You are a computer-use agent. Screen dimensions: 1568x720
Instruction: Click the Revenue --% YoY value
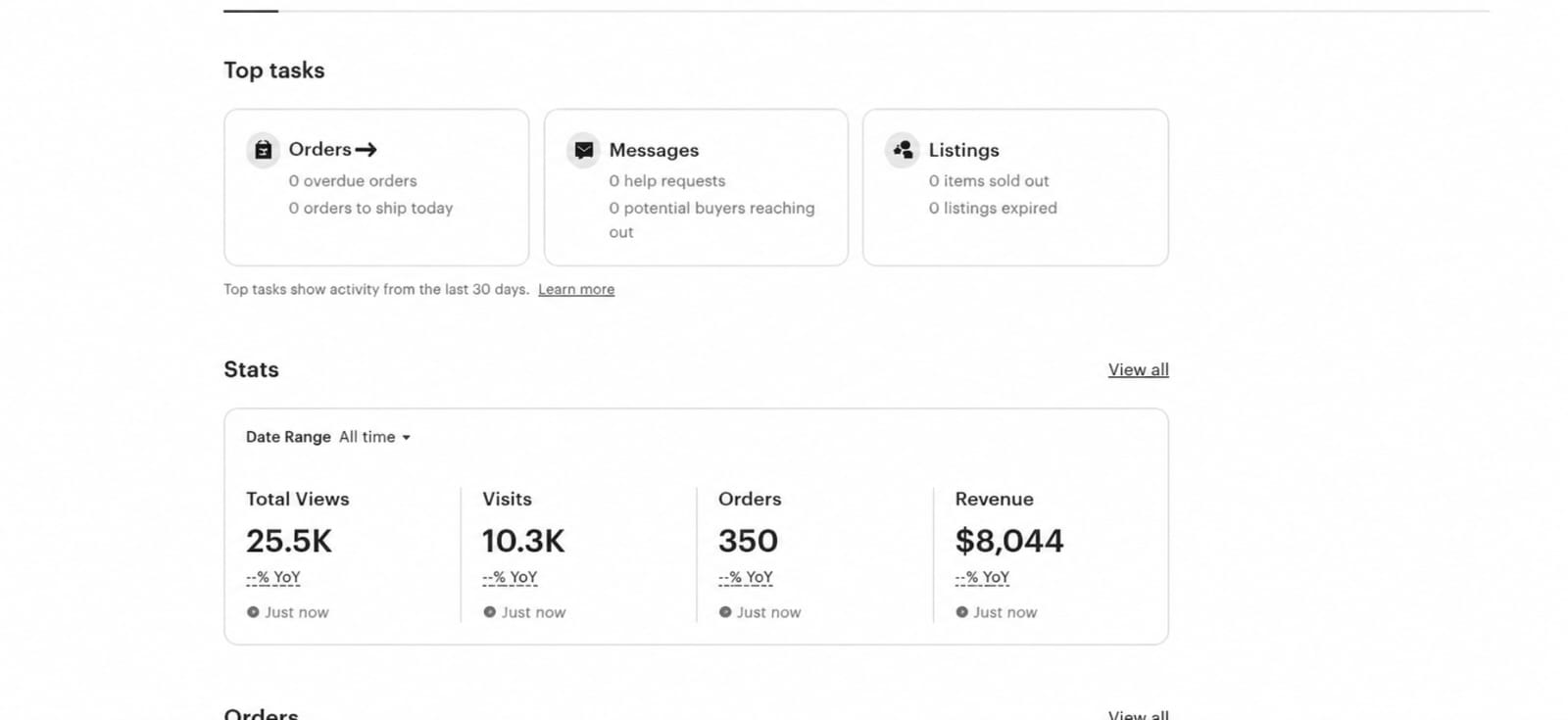tap(982, 577)
